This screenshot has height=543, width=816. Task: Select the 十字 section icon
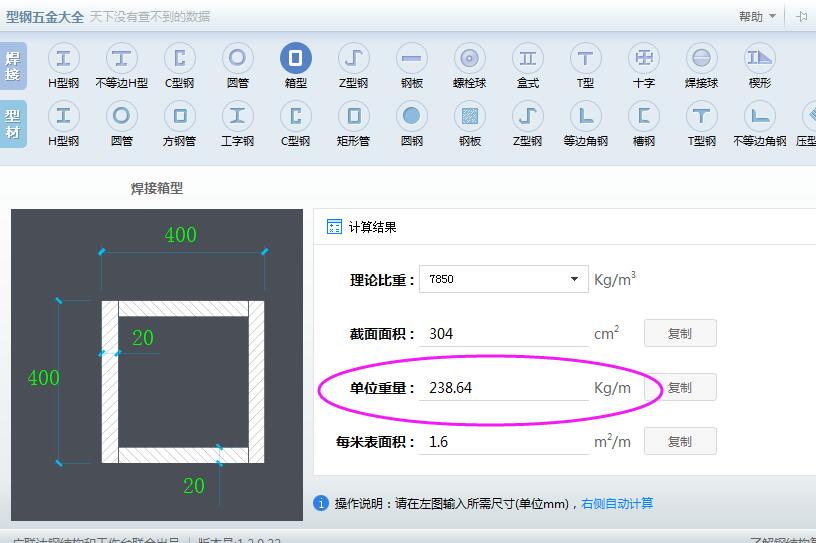pyautogui.click(x=644, y=58)
